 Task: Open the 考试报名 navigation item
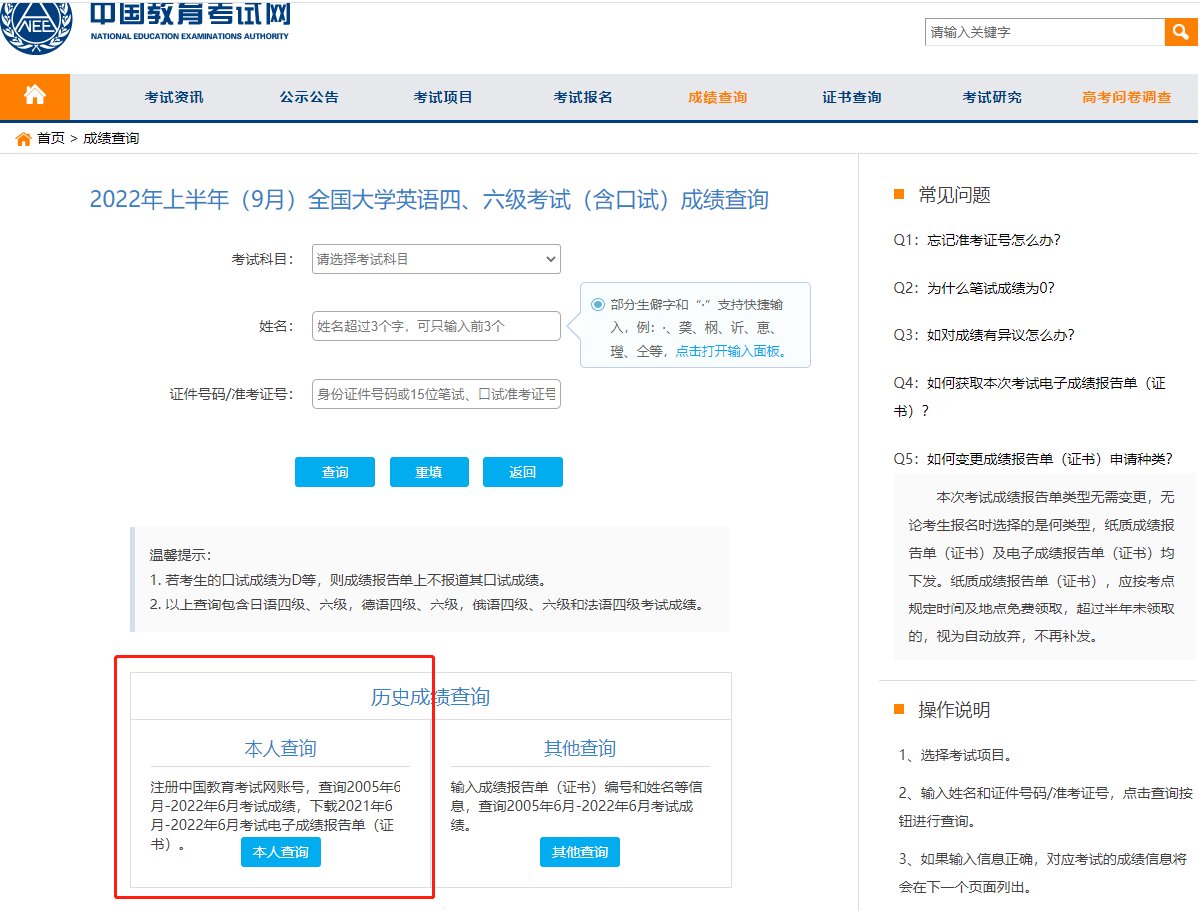click(x=583, y=97)
